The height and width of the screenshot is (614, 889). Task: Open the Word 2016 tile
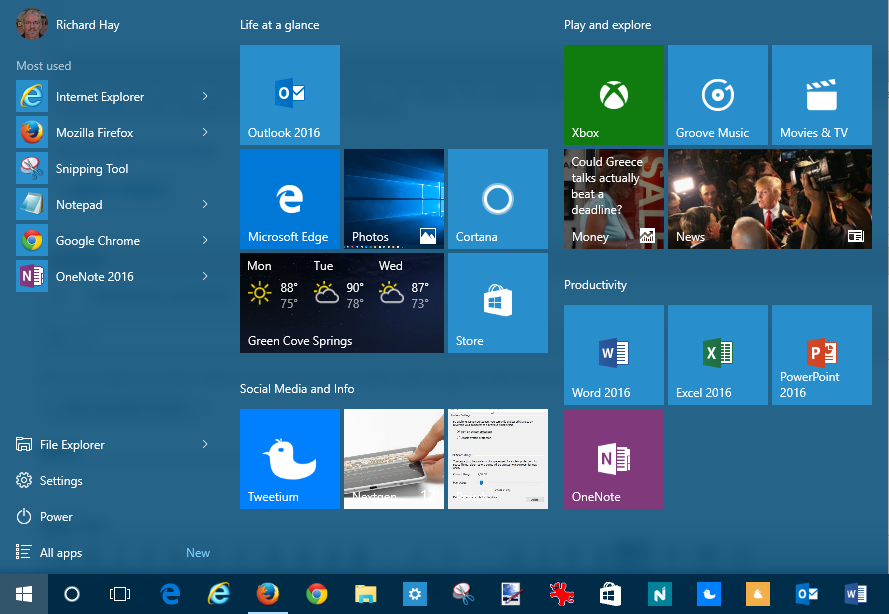[x=613, y=355]
